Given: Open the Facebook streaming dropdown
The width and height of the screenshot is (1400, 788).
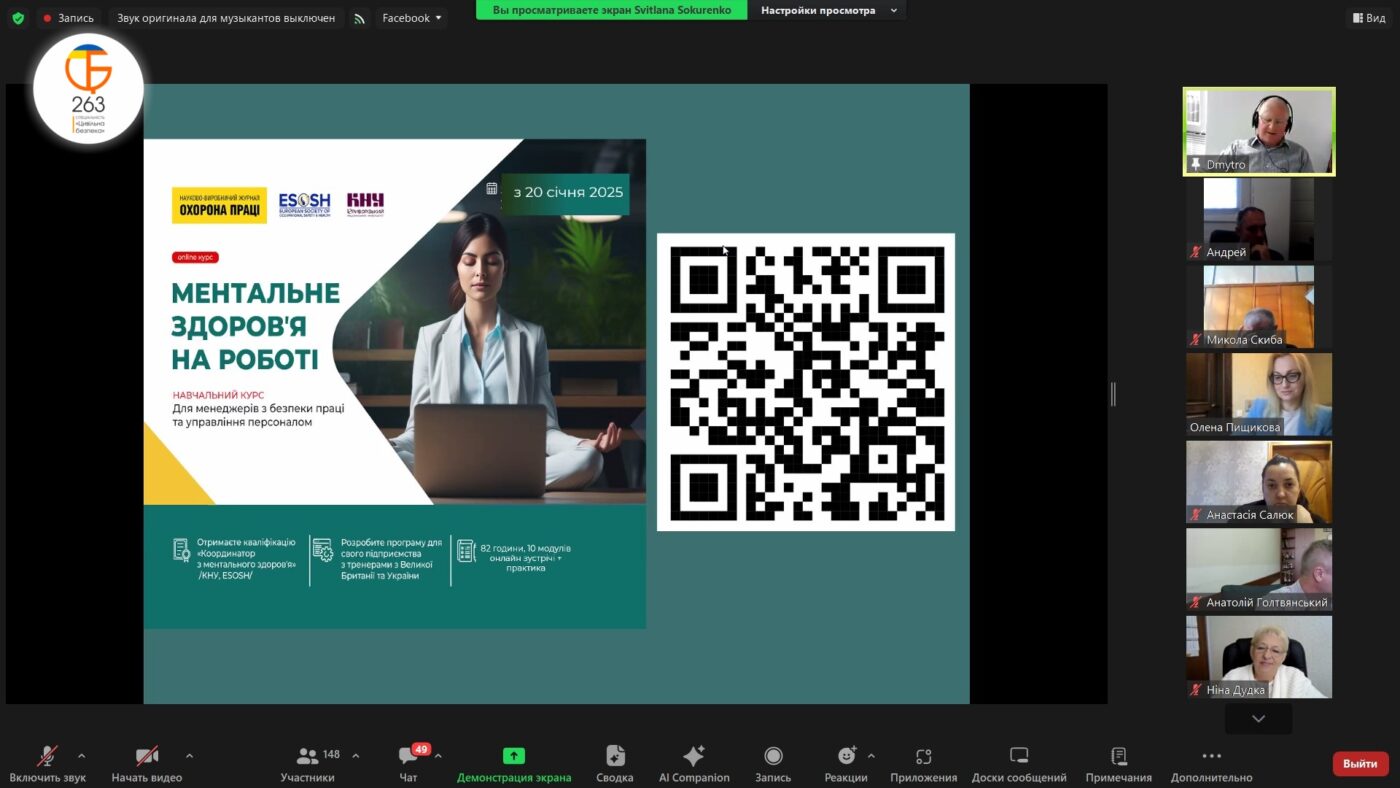Looking at the screenshot, I should point(412,18).
